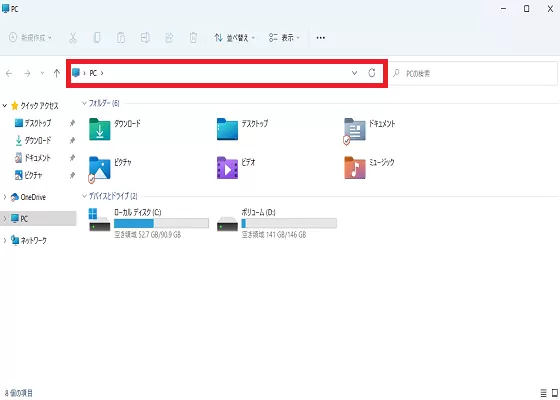Select ドキュメント in the navigation pane
The width and height of the screenshot is (560, 400).
(x=33, y=158)
